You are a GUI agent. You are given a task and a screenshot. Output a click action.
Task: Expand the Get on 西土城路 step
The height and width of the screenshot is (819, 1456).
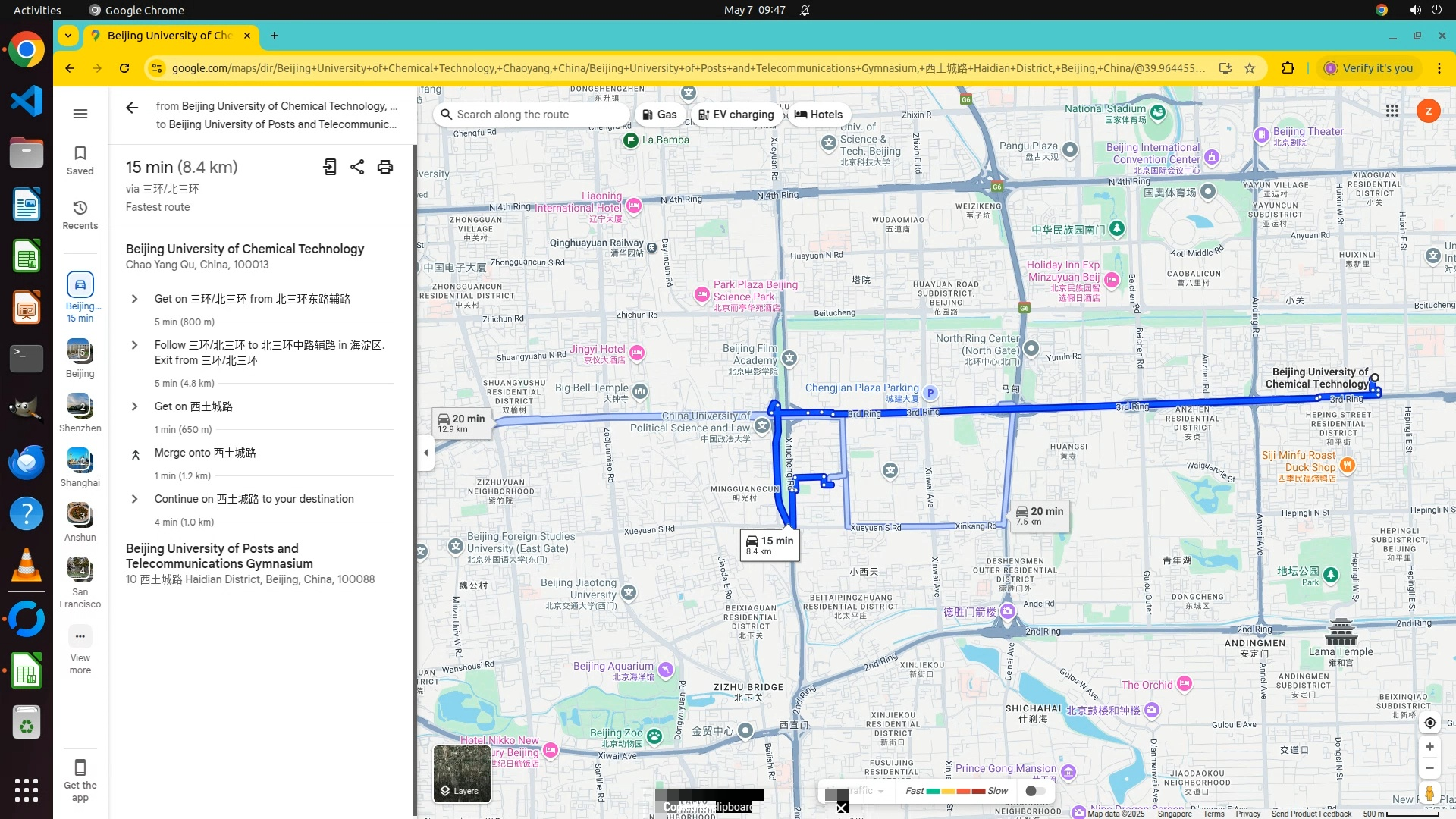[x=134, y=406]
